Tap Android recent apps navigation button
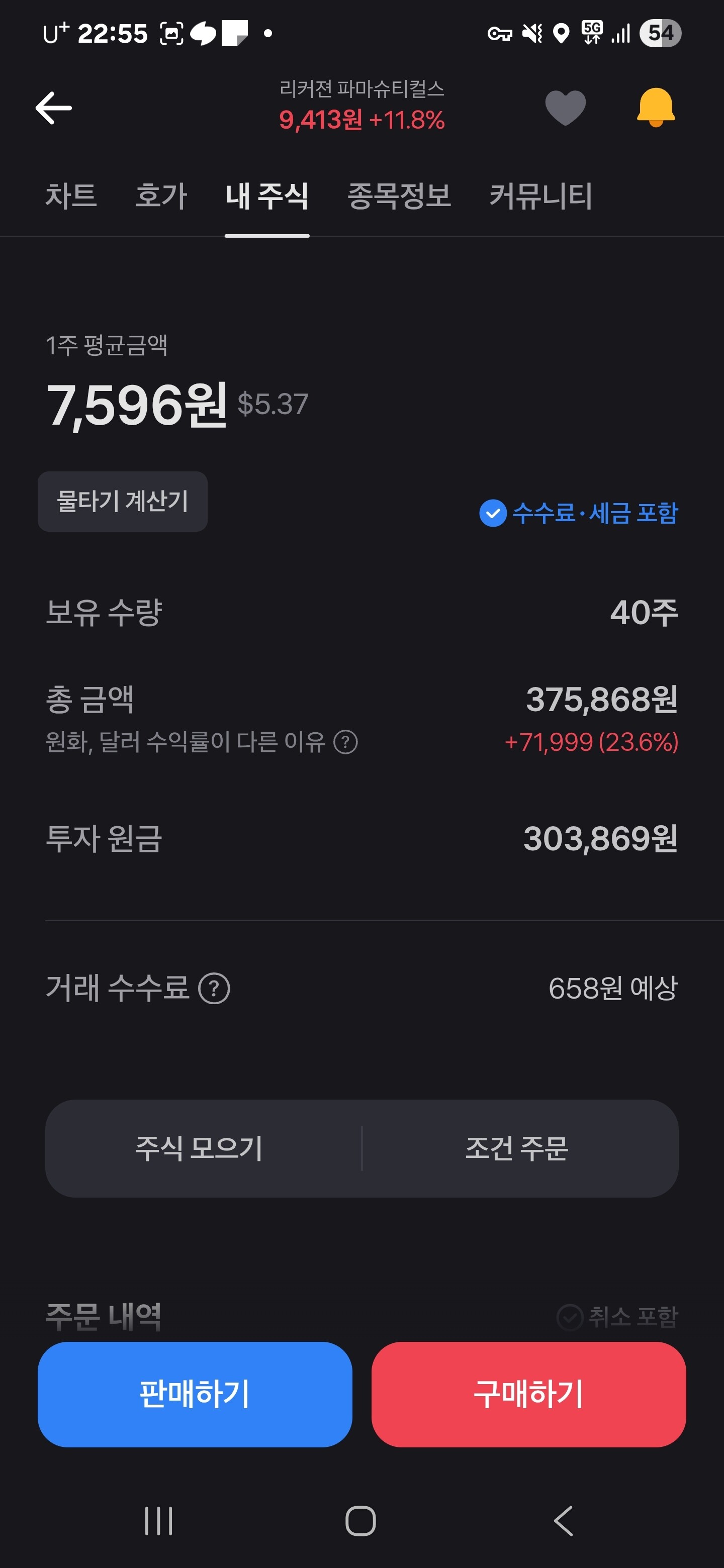The height and width of the screenshot is (1568, 724). click(x=159, y=1521)
